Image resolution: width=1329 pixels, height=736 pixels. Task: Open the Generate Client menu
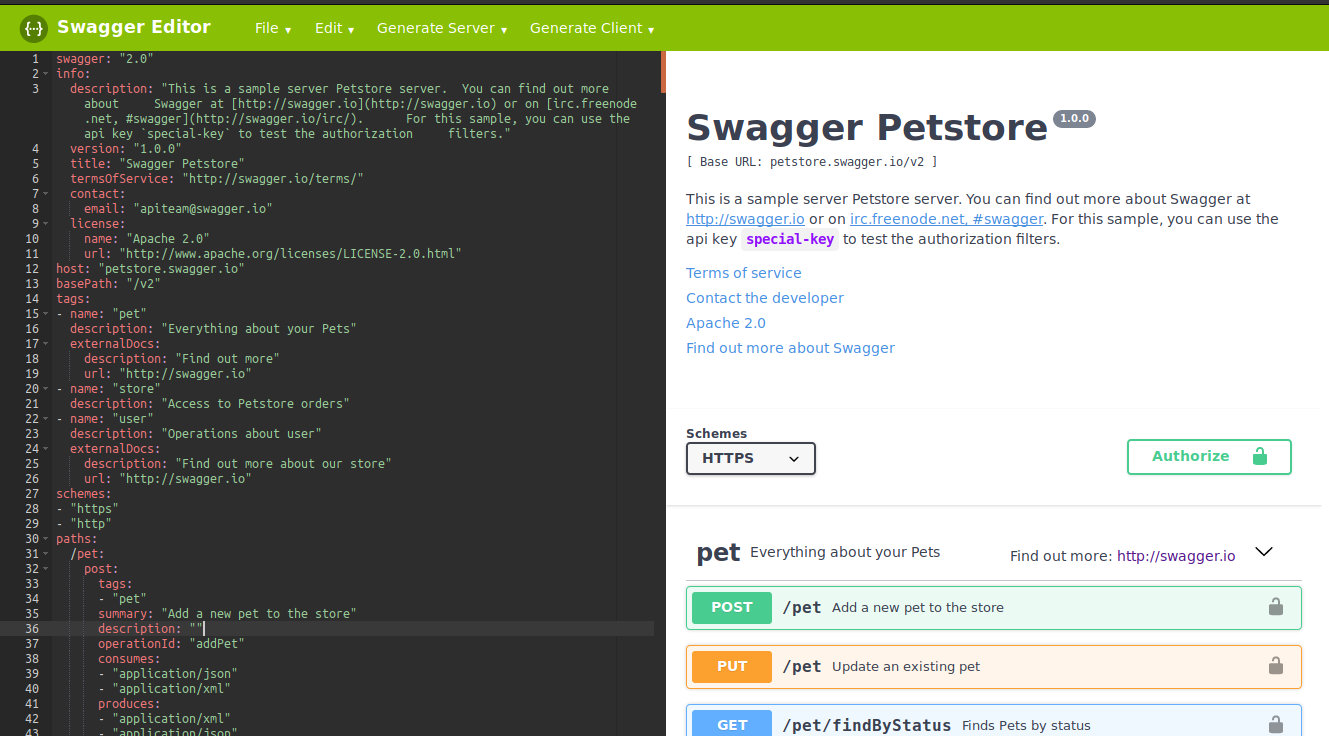point(591,28)
